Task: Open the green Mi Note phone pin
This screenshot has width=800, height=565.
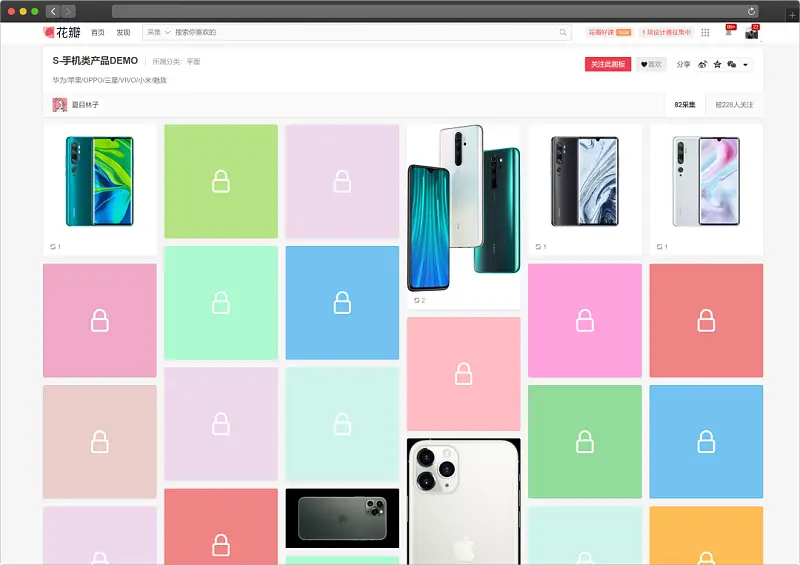Action: click(x=99, y=181)
